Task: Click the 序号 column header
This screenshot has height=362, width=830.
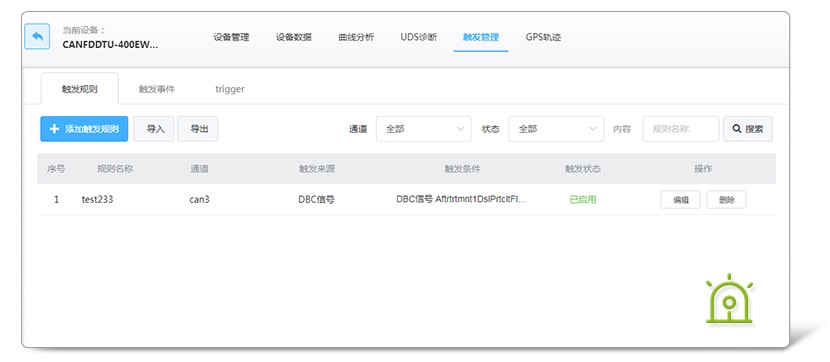Action: coord(56,169)
